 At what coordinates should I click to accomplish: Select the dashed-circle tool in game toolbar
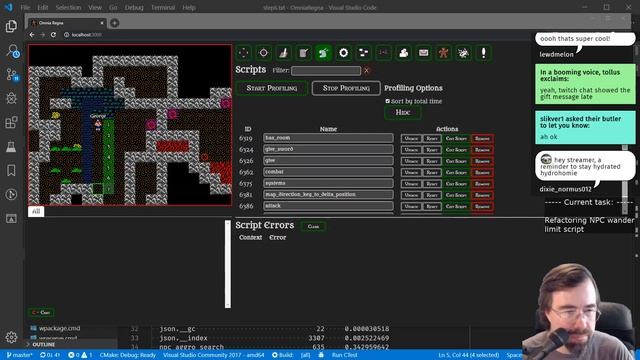[x=243, y=53]
